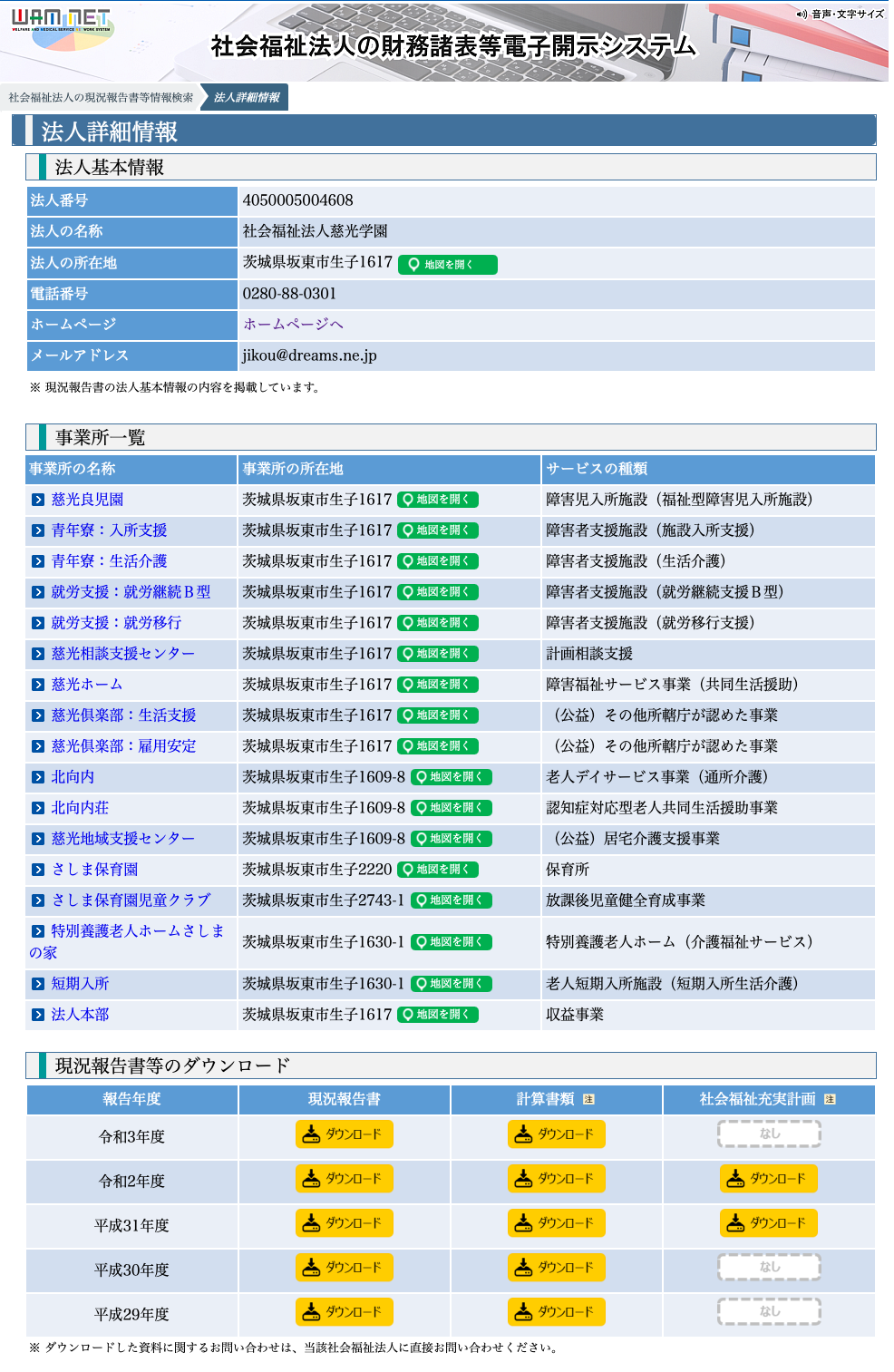This screenshot has width=894, height=1372.
Task: Download 令和3年度 現況報告書
Action: click(345, 1134)
